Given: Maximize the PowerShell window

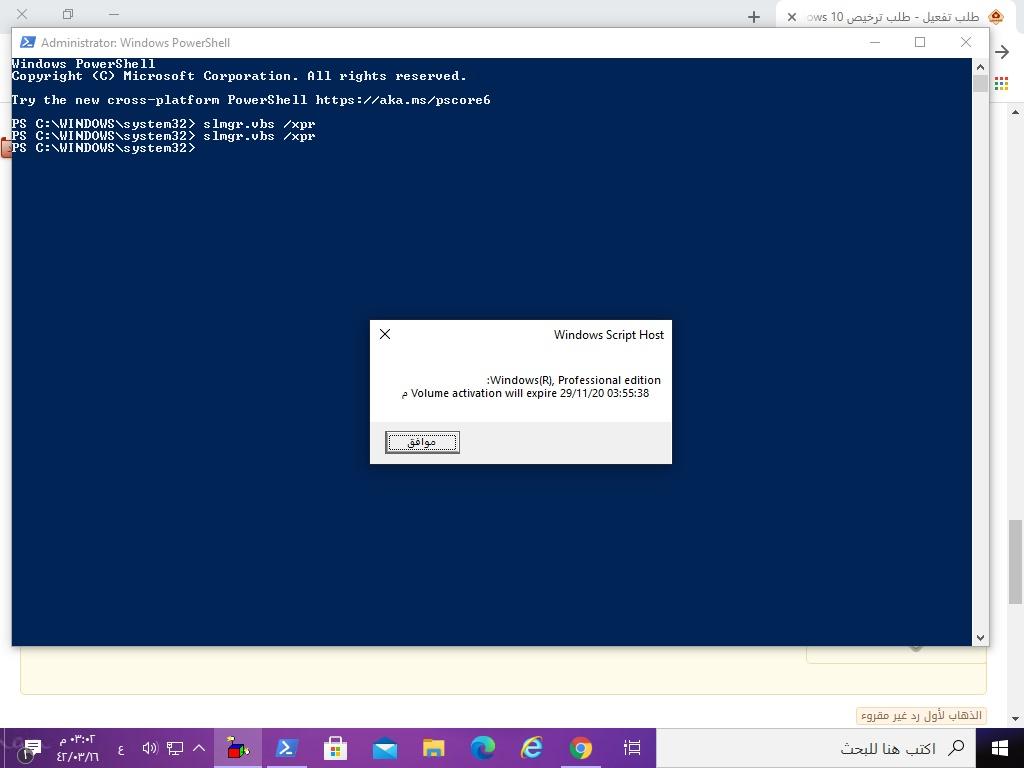Looking at the screenshot, I should point(920,42).
